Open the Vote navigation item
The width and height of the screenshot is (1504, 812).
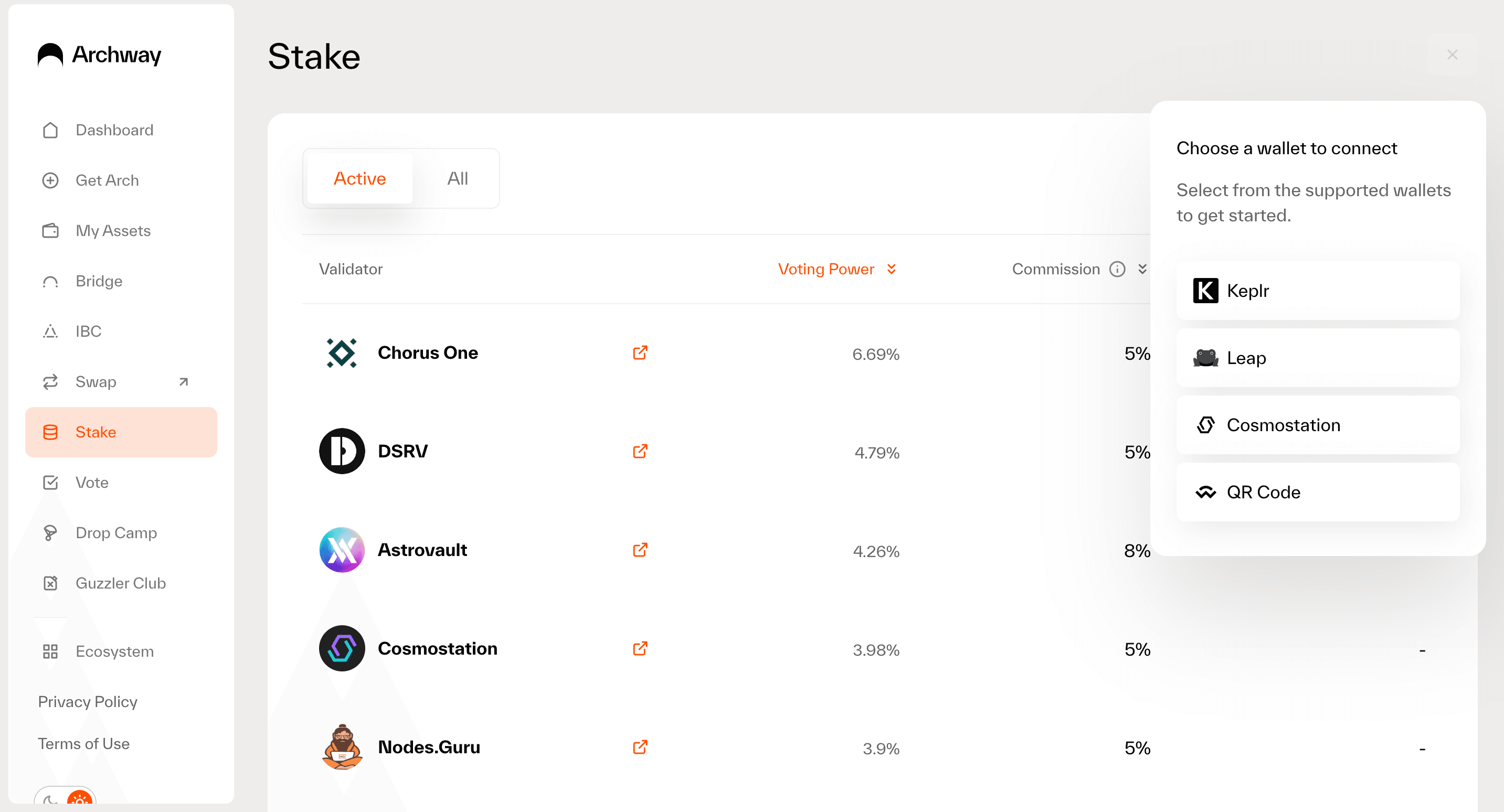pos(92,482)
